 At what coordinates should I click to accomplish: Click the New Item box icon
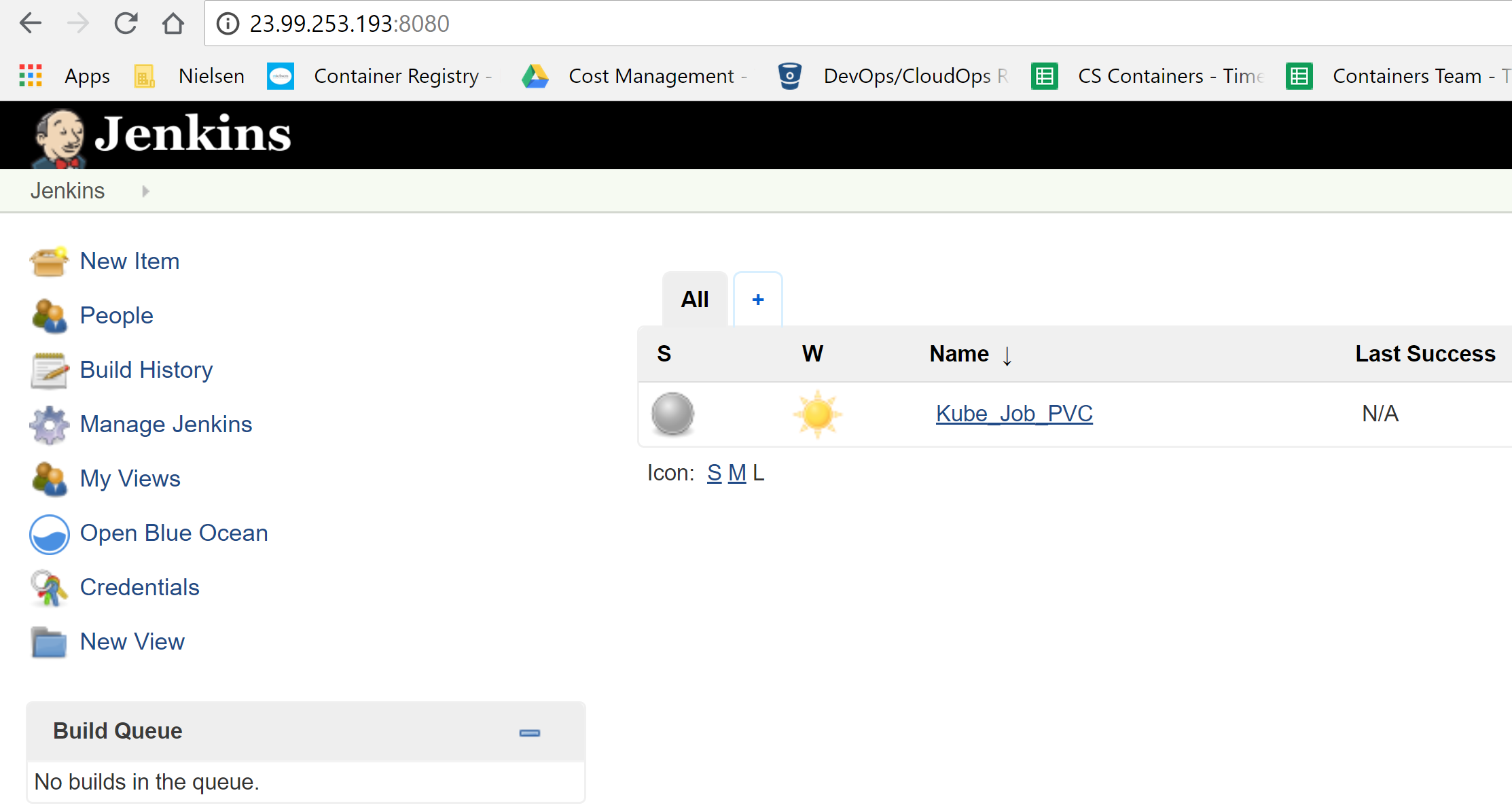(49, 262)
